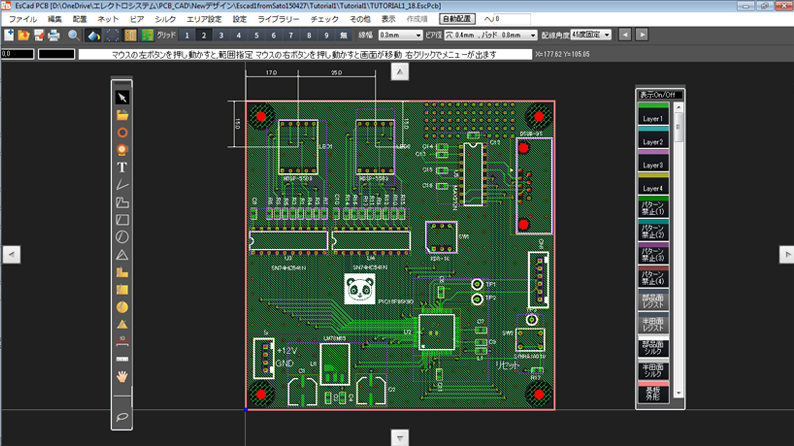Click the printer icon in toolbar

point(53,35)
